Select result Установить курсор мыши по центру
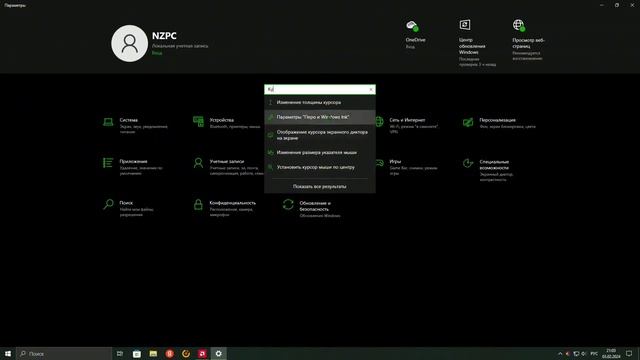The height and width of the screenshot is (360, 640). tap(320, 167)
